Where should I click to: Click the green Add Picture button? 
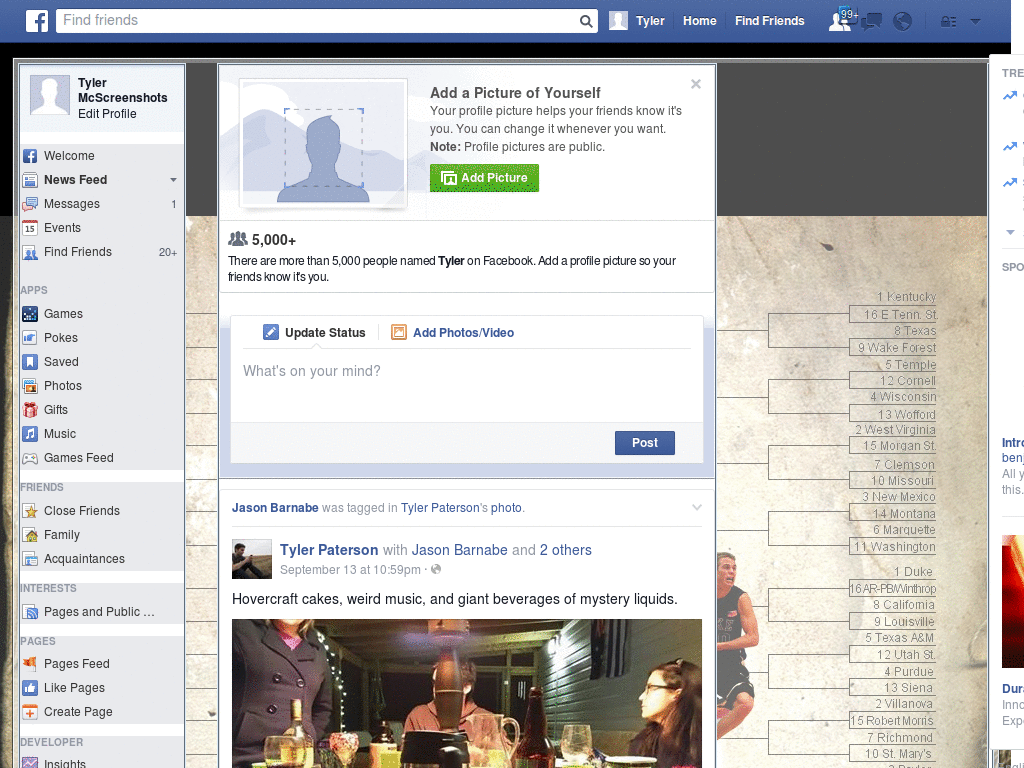pyautogui.click(x=484, y=178)
